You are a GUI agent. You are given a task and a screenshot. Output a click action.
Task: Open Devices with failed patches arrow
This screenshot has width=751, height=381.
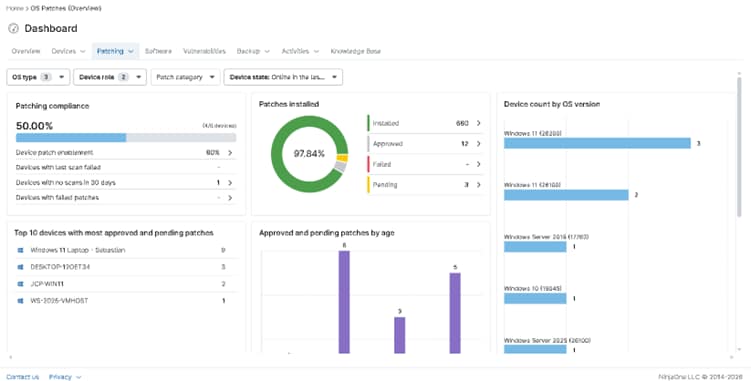pyautogui.click(x=230, y=197)
